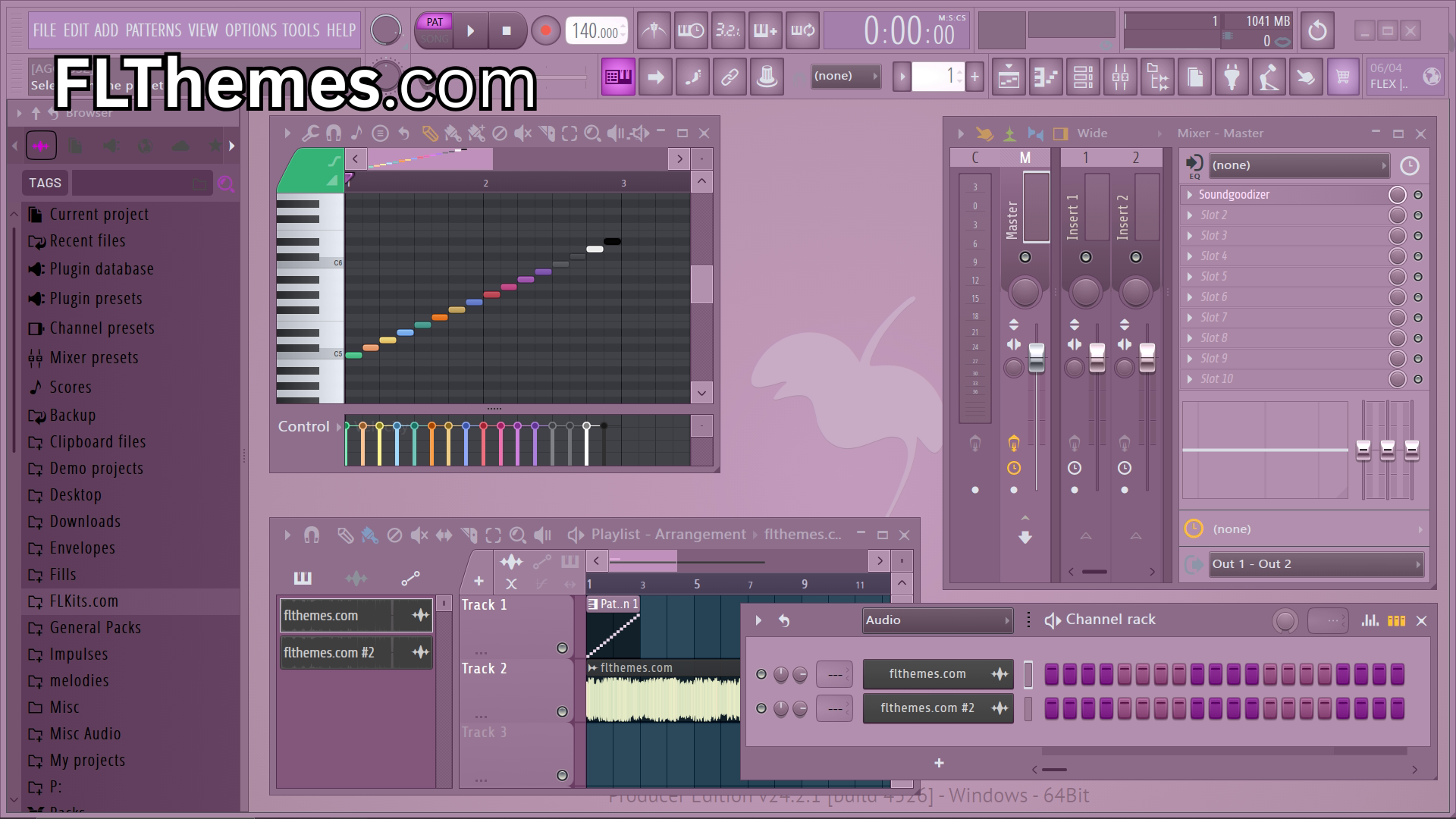Open the Mixer options arrow menu
This screenshot has width=1456, height=819.
point(960,133)
